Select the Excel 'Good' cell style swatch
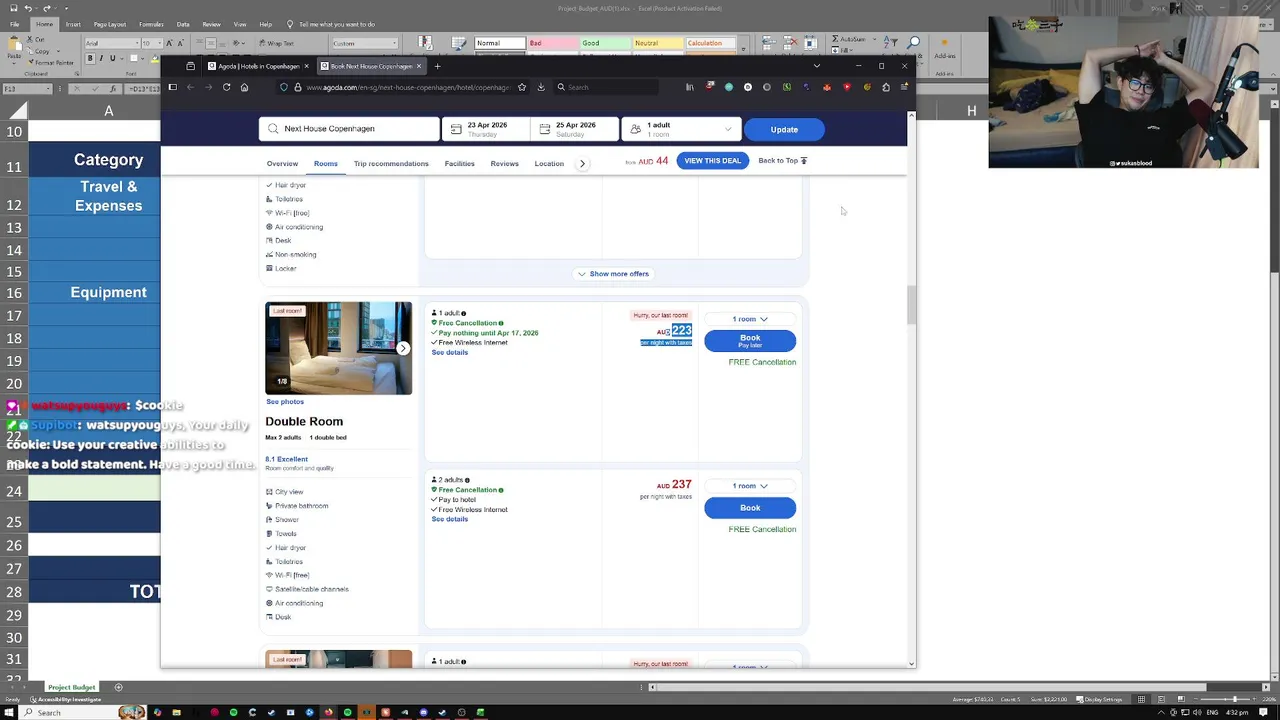 coord(604,43)
